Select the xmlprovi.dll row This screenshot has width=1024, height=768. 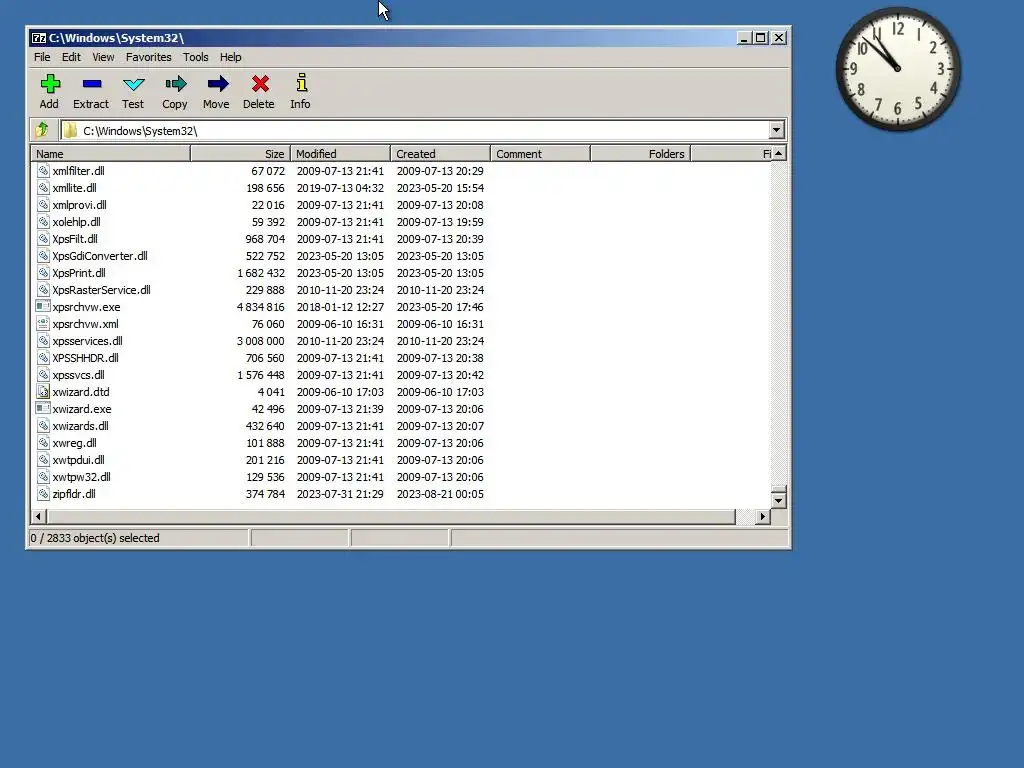pos(400,204)
